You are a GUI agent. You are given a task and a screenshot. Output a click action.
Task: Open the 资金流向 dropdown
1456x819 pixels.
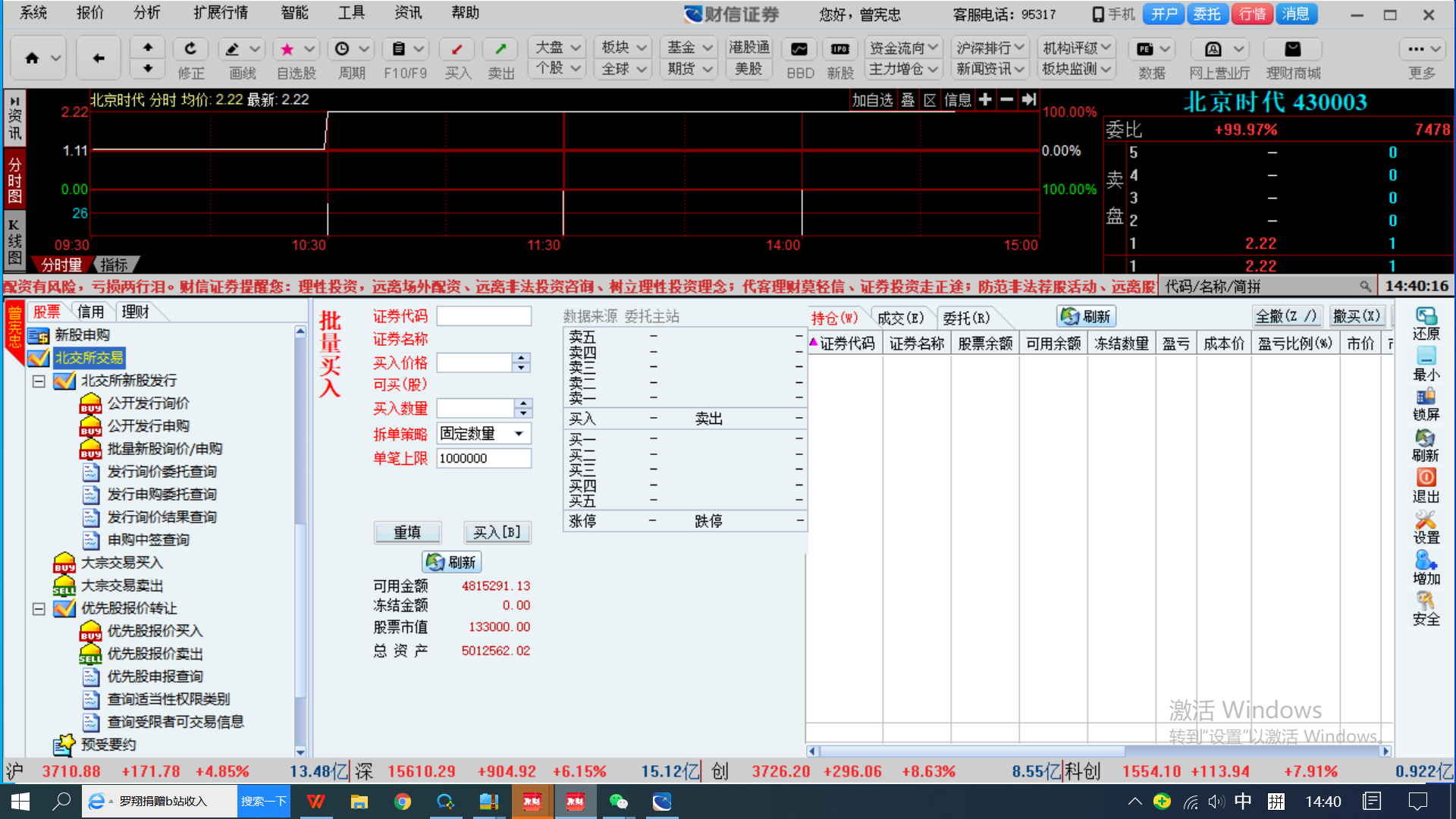pyautogui.click(x=904, y=48)
